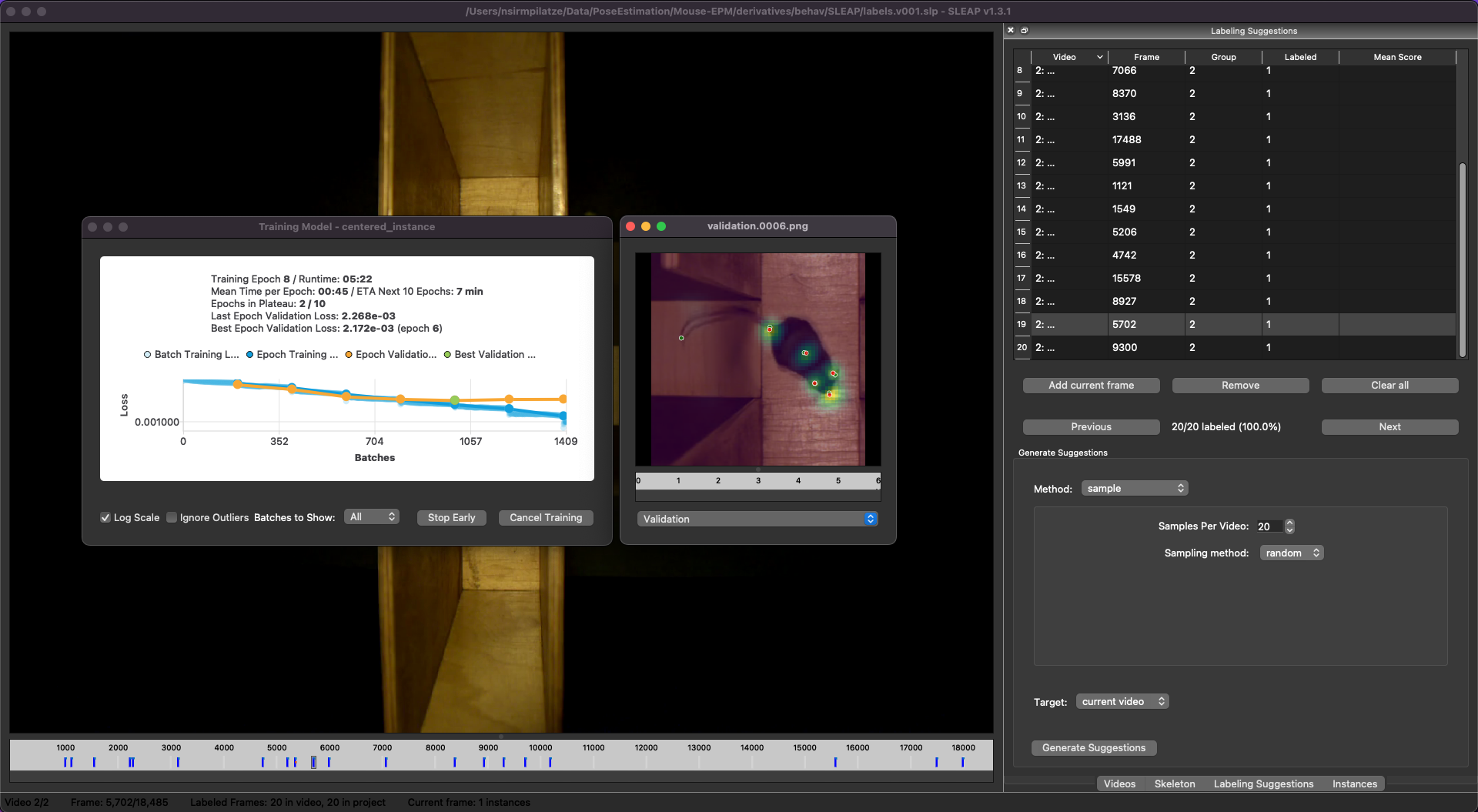Open the Batches to Show dropdown

coord(372,517)
